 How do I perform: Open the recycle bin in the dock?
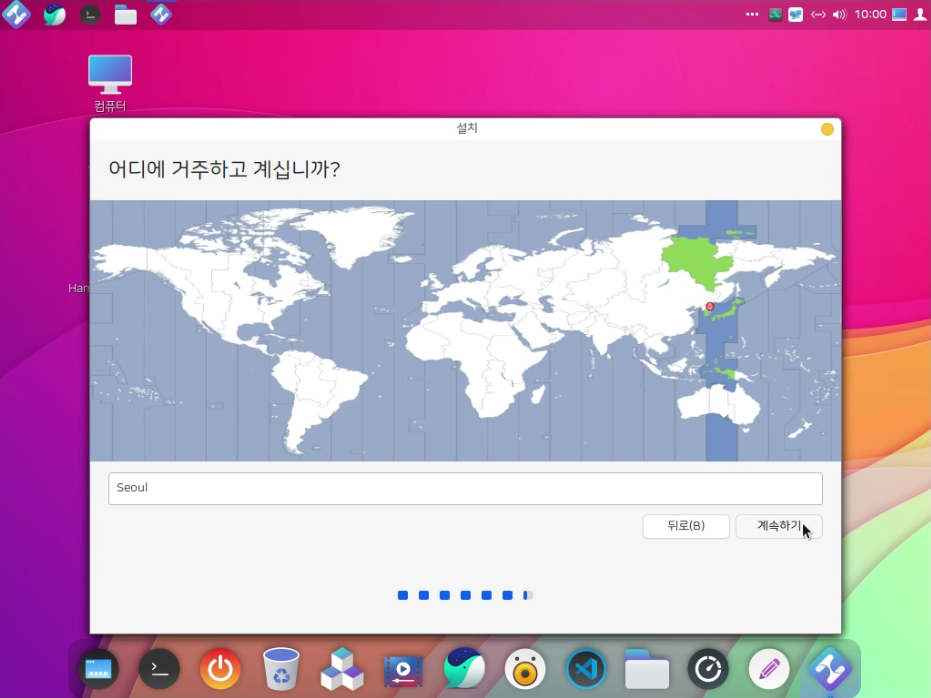click(x=281, y=668)
